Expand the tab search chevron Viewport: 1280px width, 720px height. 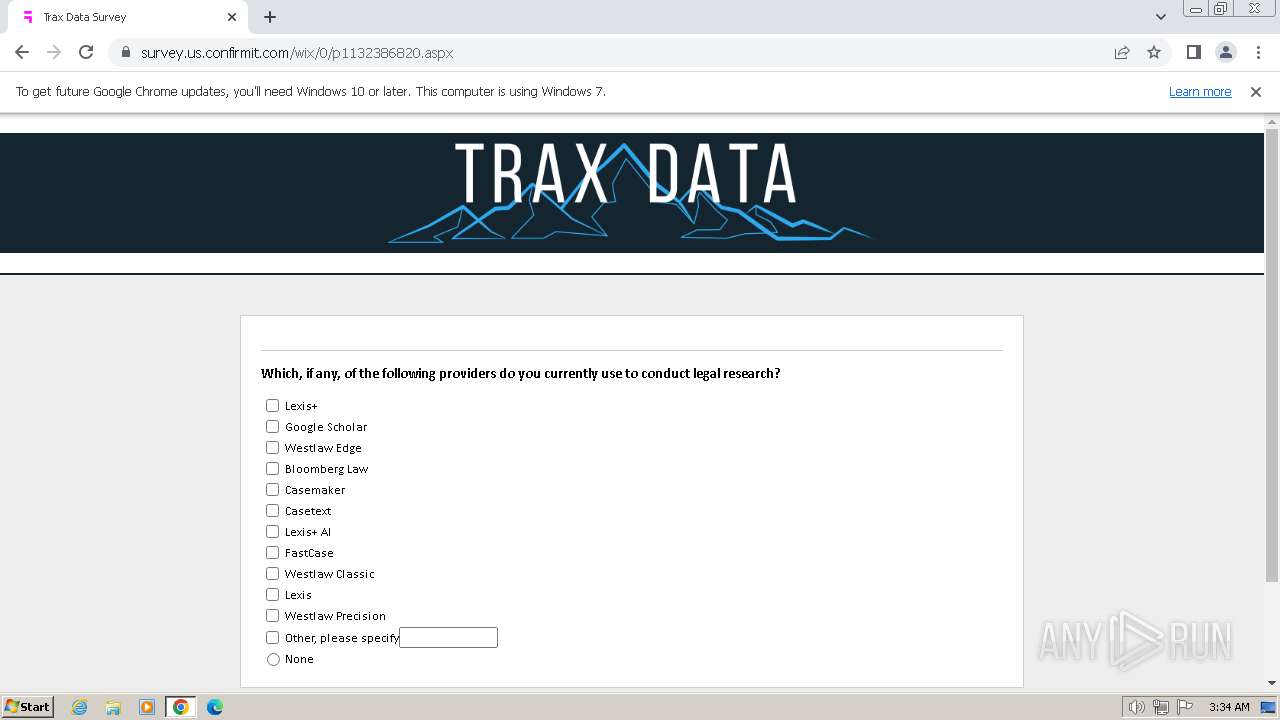click(1160, 17)
